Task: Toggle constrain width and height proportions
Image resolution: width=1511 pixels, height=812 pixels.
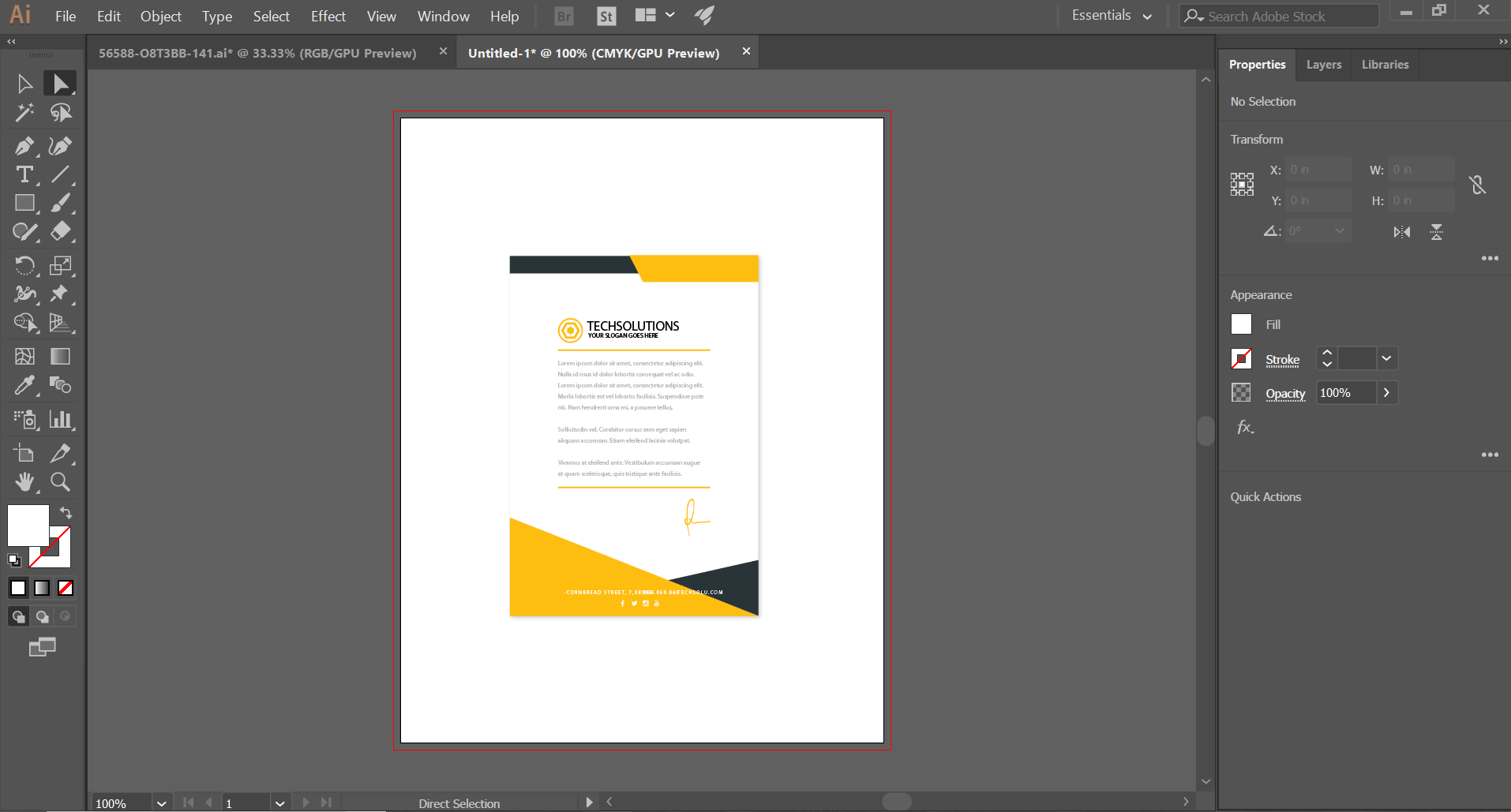Action: coord(1477,185)
